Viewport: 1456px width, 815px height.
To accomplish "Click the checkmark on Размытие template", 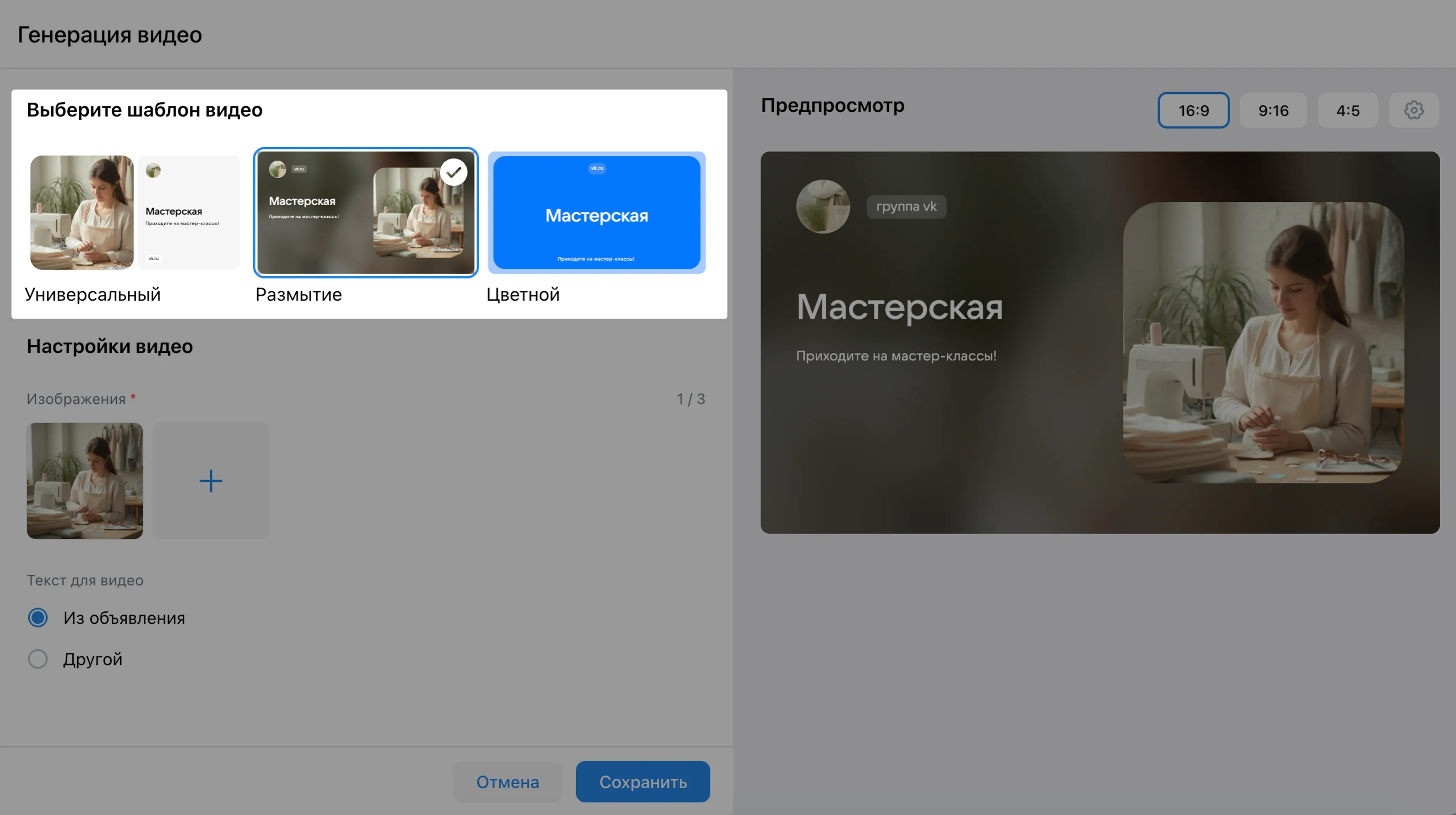I will (x=453, y=173).
